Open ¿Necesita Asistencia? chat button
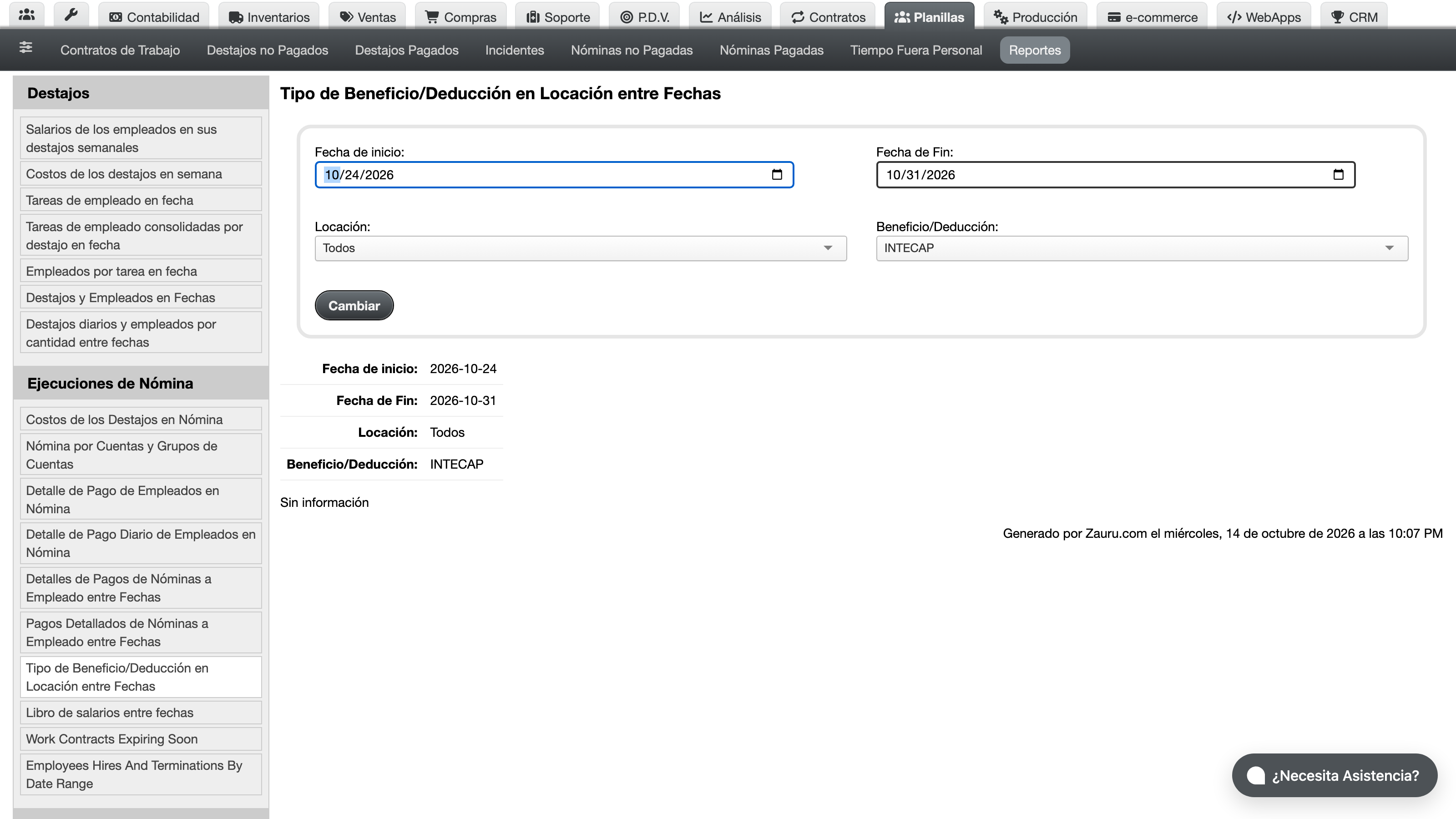This screenshot has height=819, width=1456. pos(1334,775)
